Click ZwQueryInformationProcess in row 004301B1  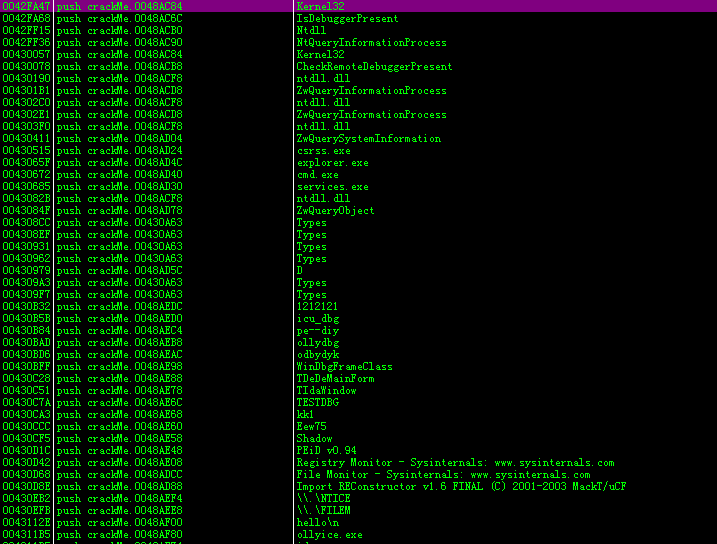371,91
